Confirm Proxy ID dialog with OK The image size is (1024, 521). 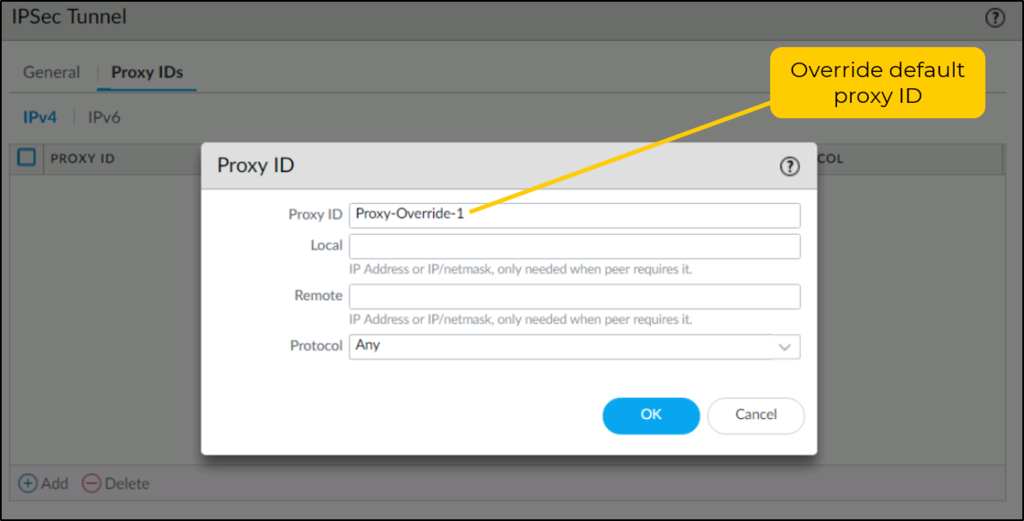point(651,415)
